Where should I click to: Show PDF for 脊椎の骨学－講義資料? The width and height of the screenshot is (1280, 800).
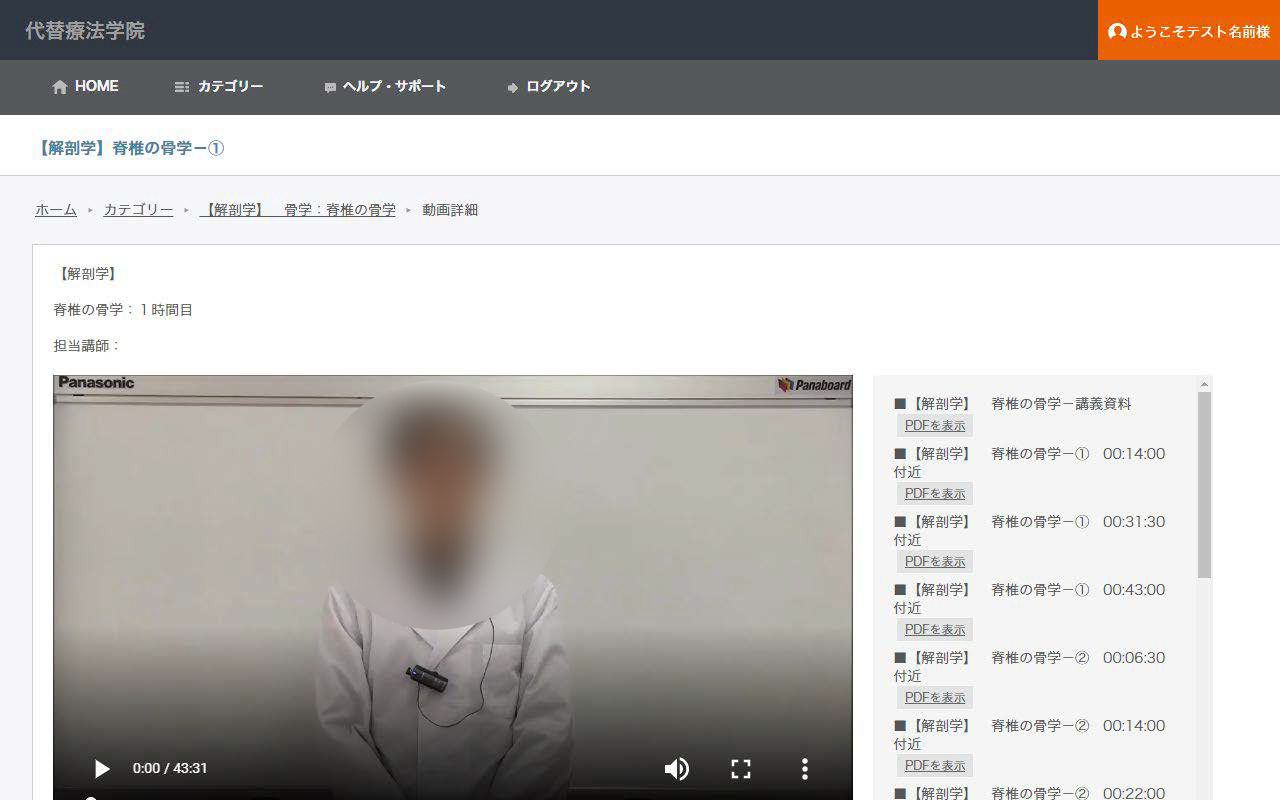point(935,425)
